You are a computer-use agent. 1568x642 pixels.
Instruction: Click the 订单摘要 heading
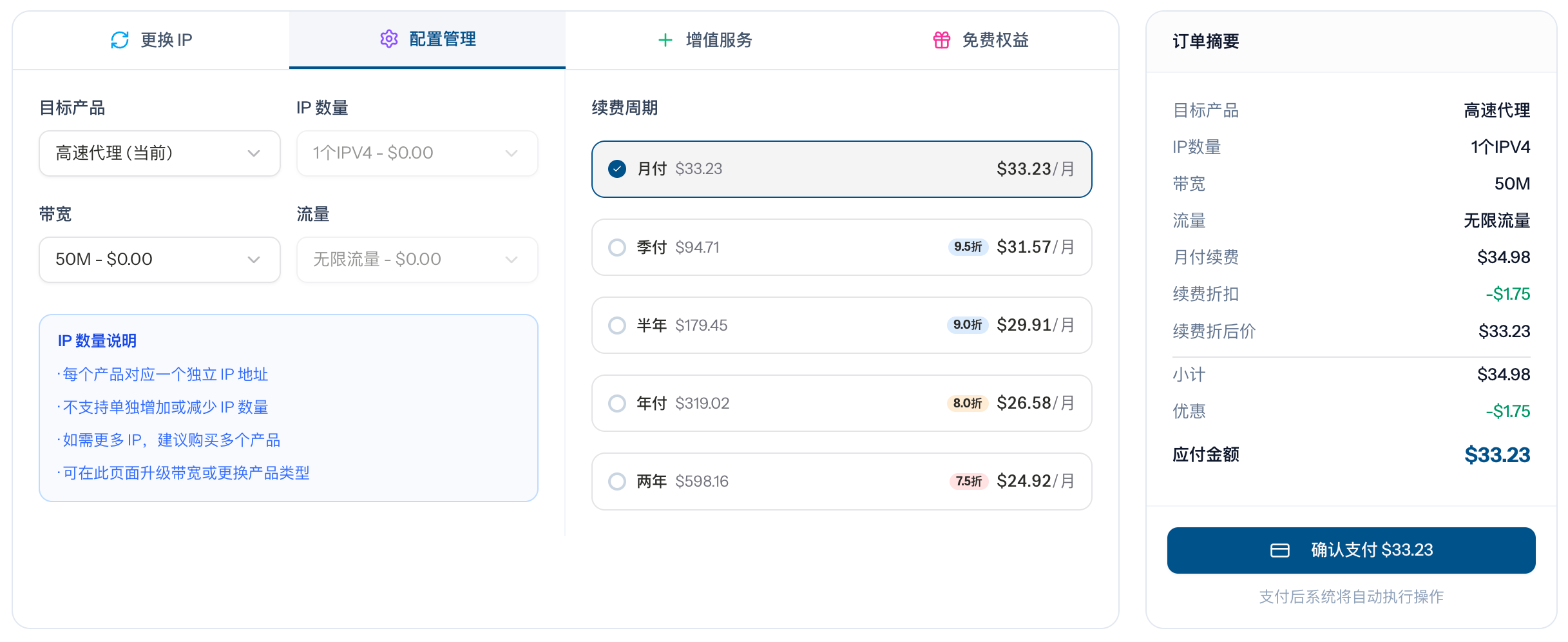[1206, 41]
